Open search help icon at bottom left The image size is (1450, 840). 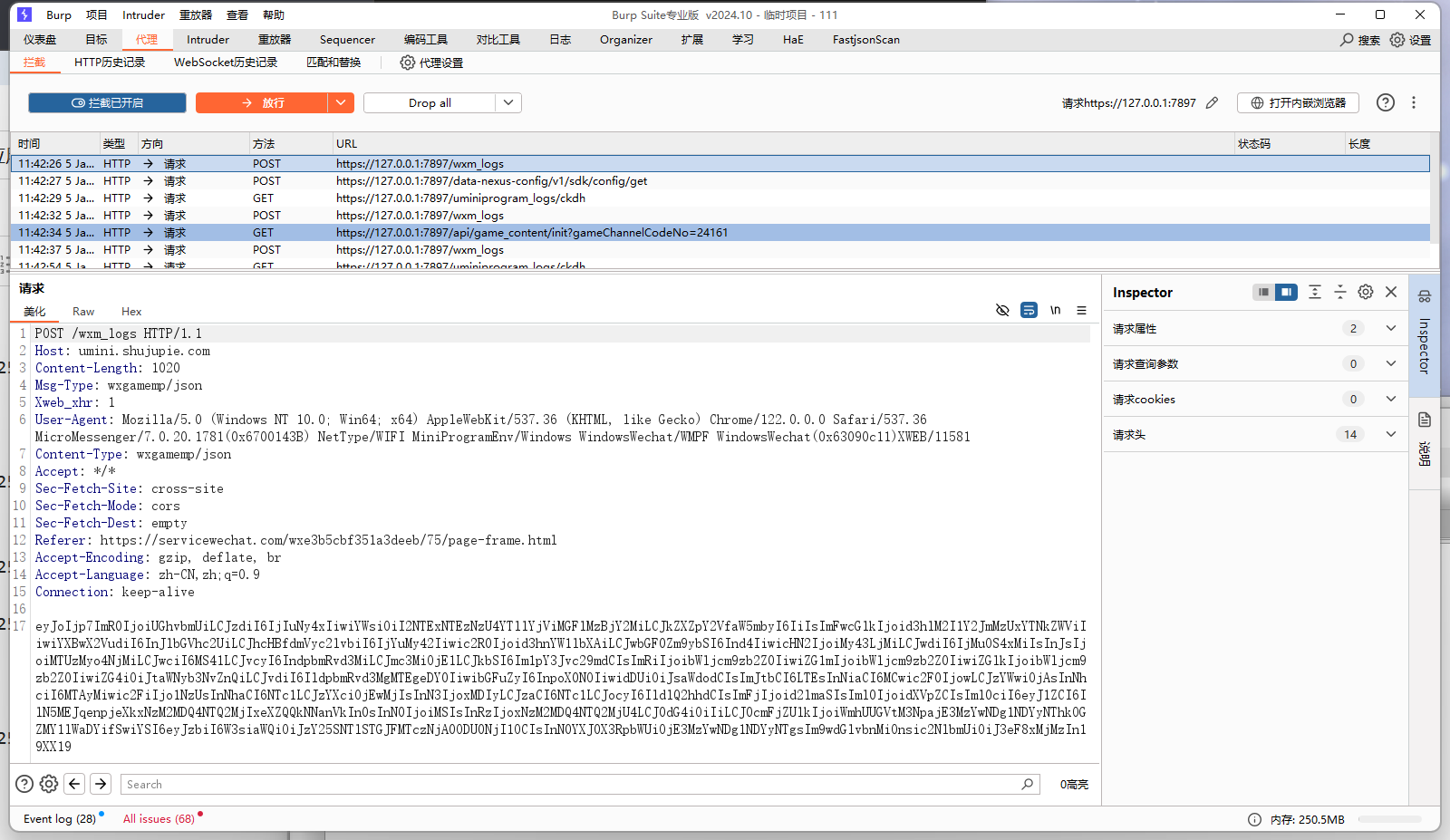click(x=24, y=784)
